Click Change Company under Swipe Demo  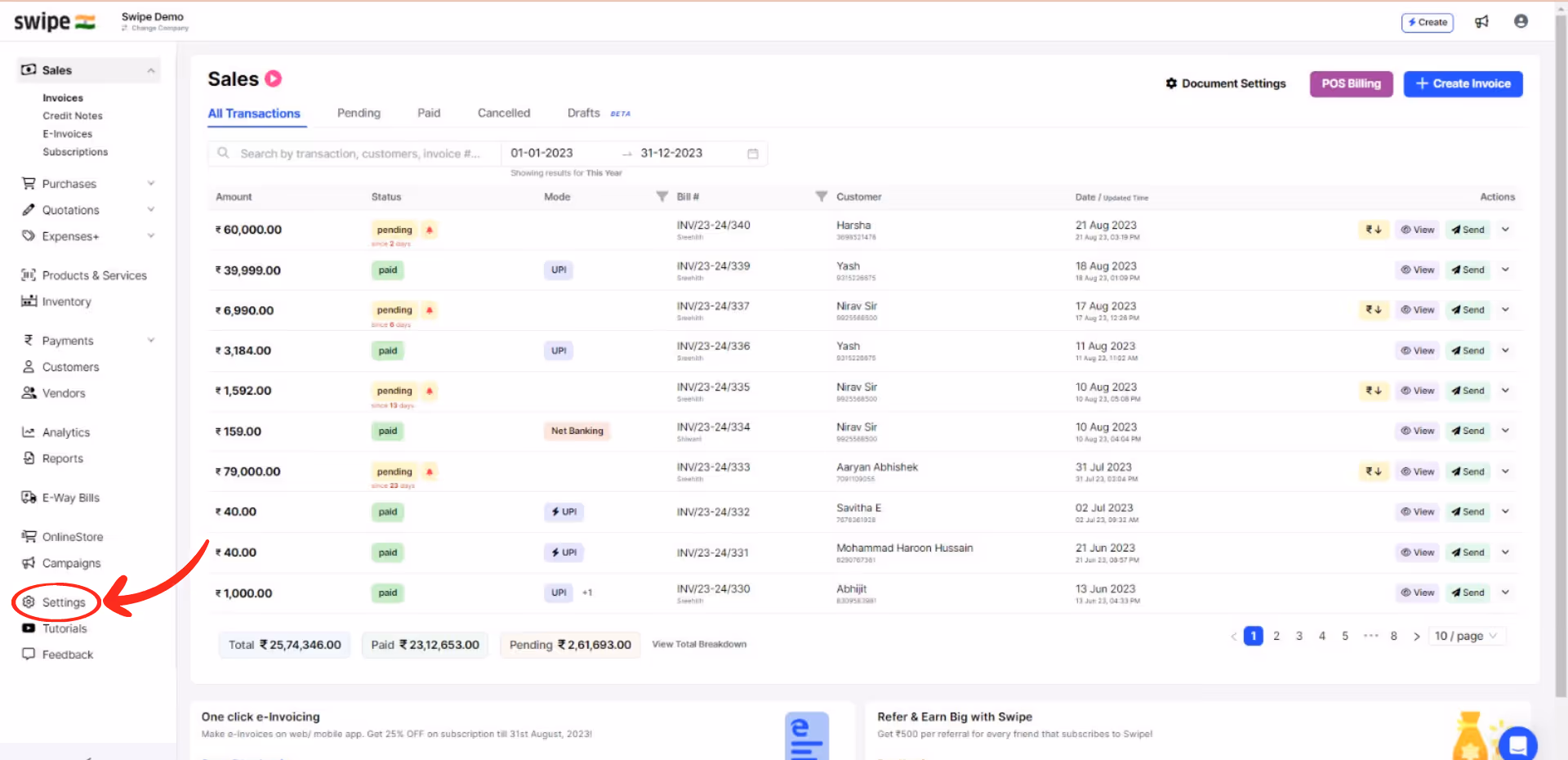[x=155, y=28]
